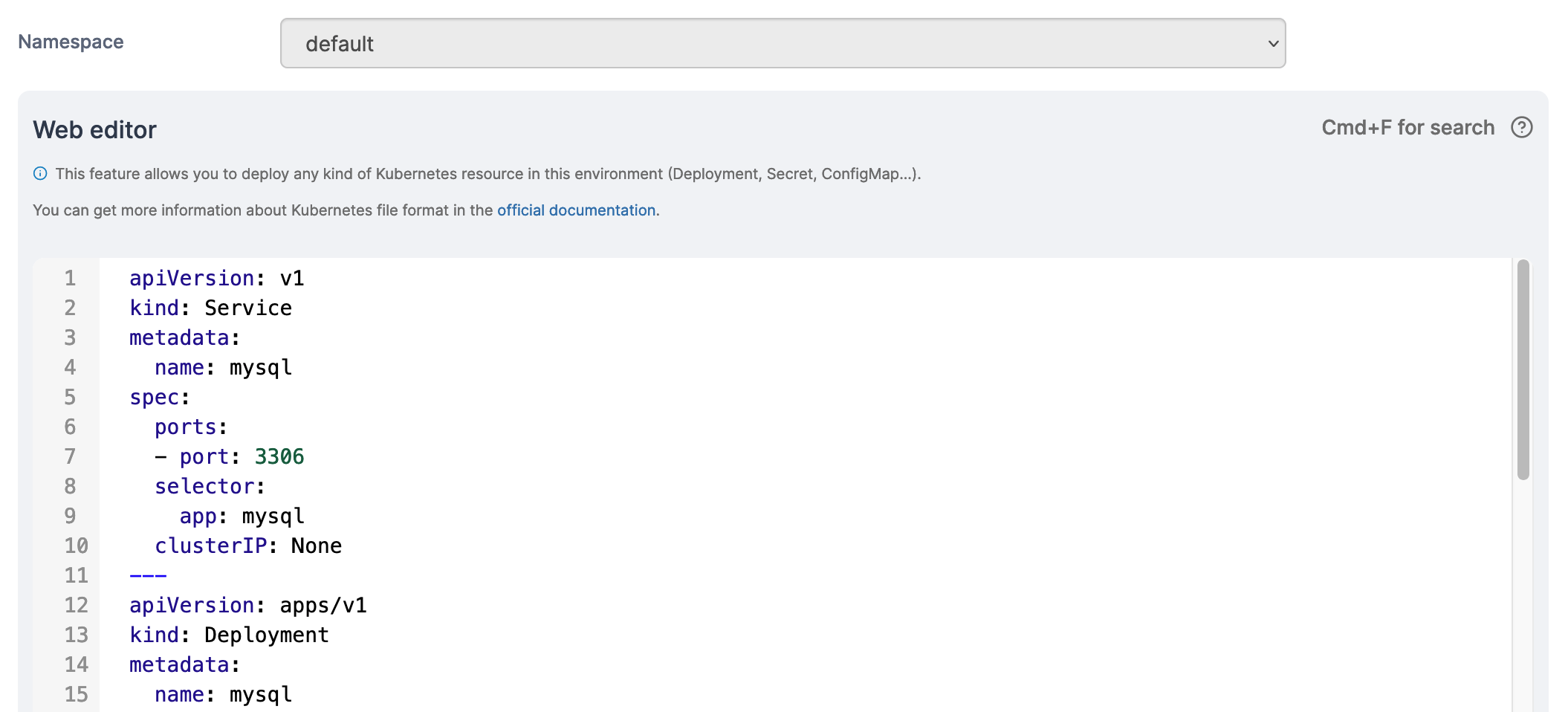Image resolution: width=1568 pixels, height=712 pixels.
Task: Open the Namespace dropdown showing default
Action: pyautogui.click(x=783, y=43)
